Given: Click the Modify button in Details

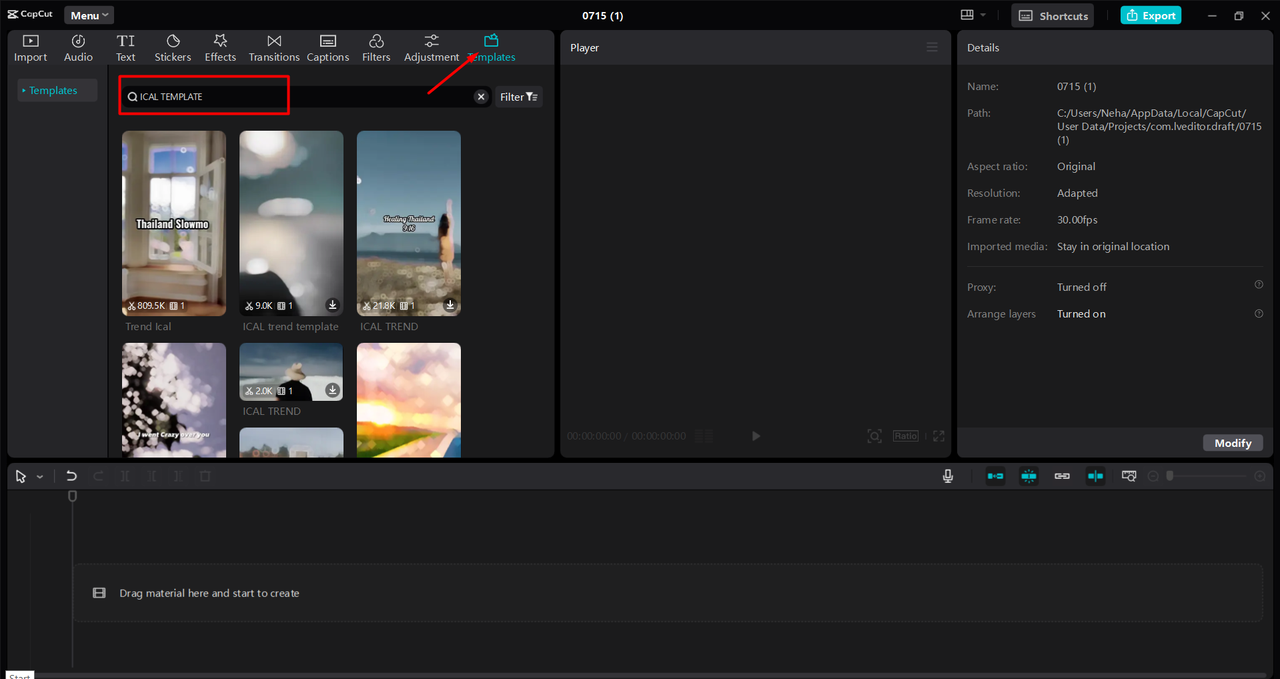Looking at the screenshot, I should pos(1233,443).
